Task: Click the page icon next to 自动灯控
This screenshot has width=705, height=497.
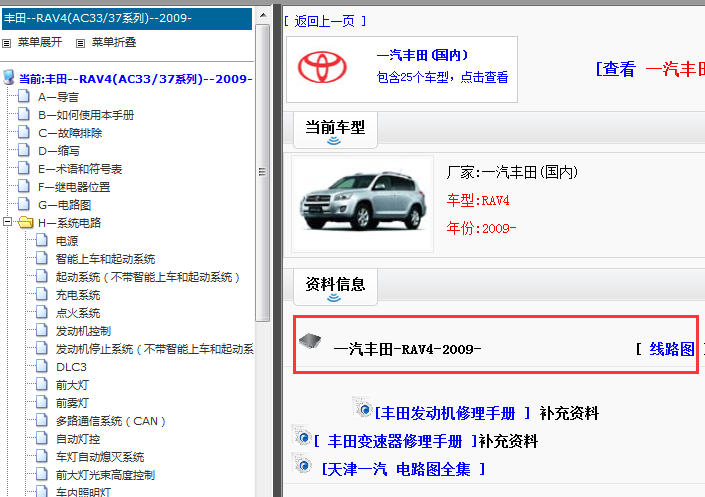Action: (x=42, y=438)
